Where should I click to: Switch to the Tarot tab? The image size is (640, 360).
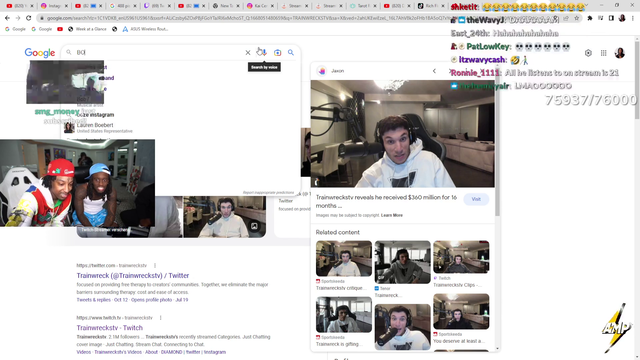[361, 6]
